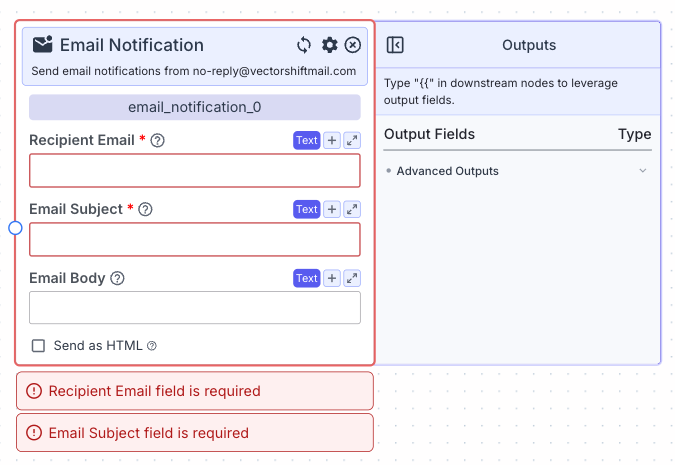Image resolution: width=675 pixels, height=465 pixels.
Task: Click the Advanced Outputs row label
Action: (x=447, y=171)
